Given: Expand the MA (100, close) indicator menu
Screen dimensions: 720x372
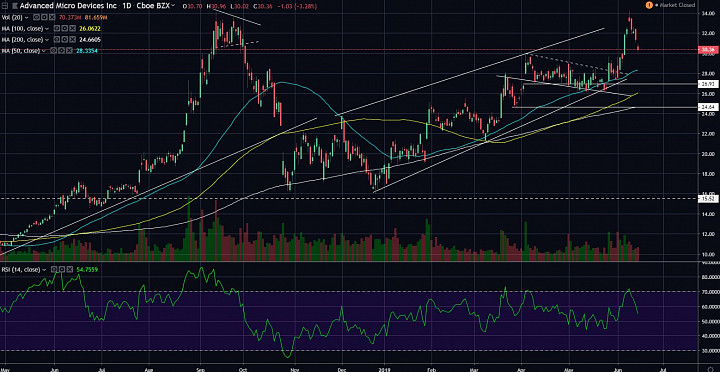Looking at the screenshot, I should click(x=47, y=28).
